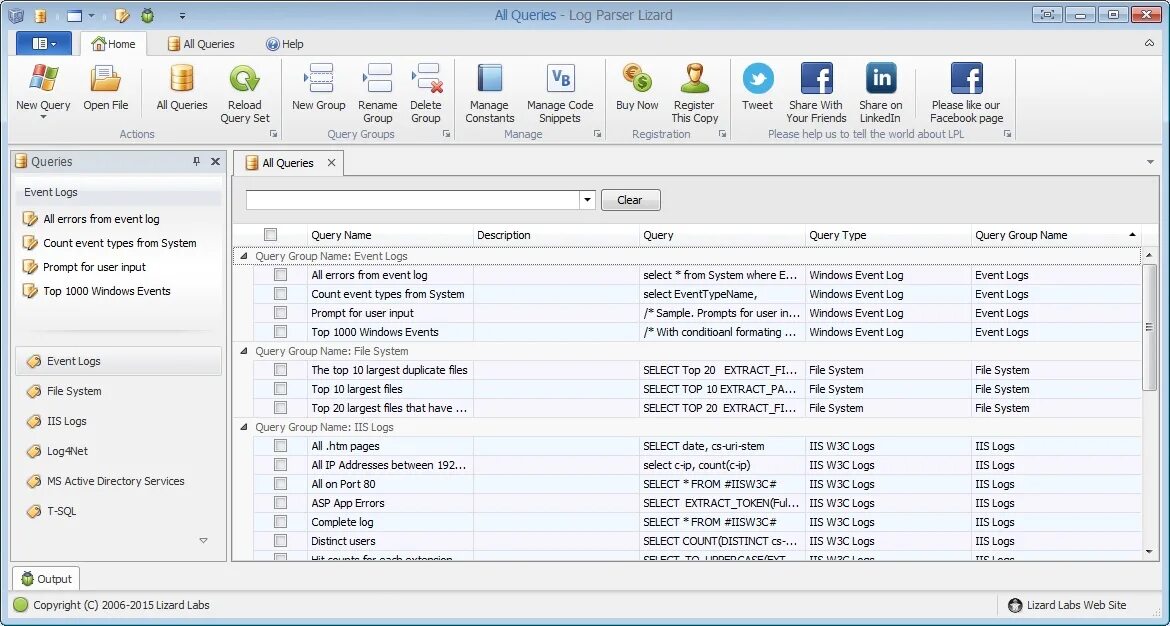Viewport: 1170px width, 626px height.
Task: Select Event Logs group in sidebar
Action: (x=119, y=361)
